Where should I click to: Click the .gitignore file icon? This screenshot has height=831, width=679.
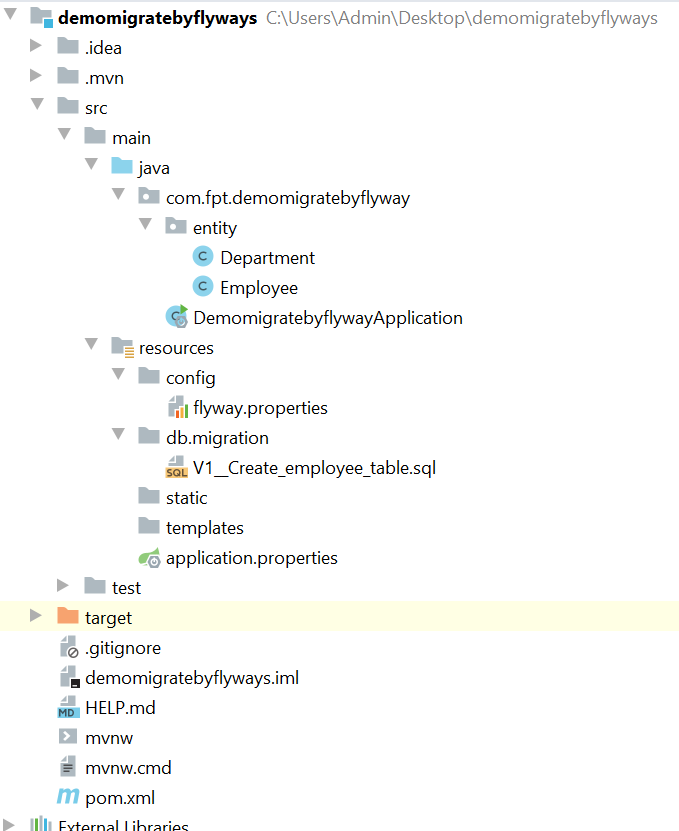pos(69,647)
